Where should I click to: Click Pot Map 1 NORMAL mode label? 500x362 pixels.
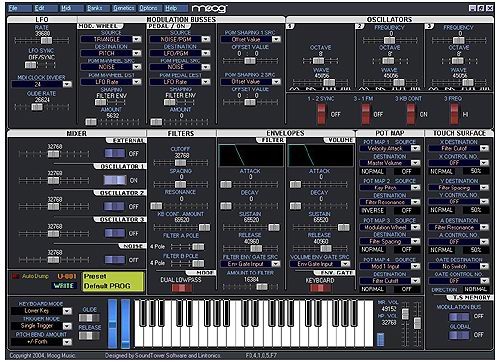(x=373, y=171)
